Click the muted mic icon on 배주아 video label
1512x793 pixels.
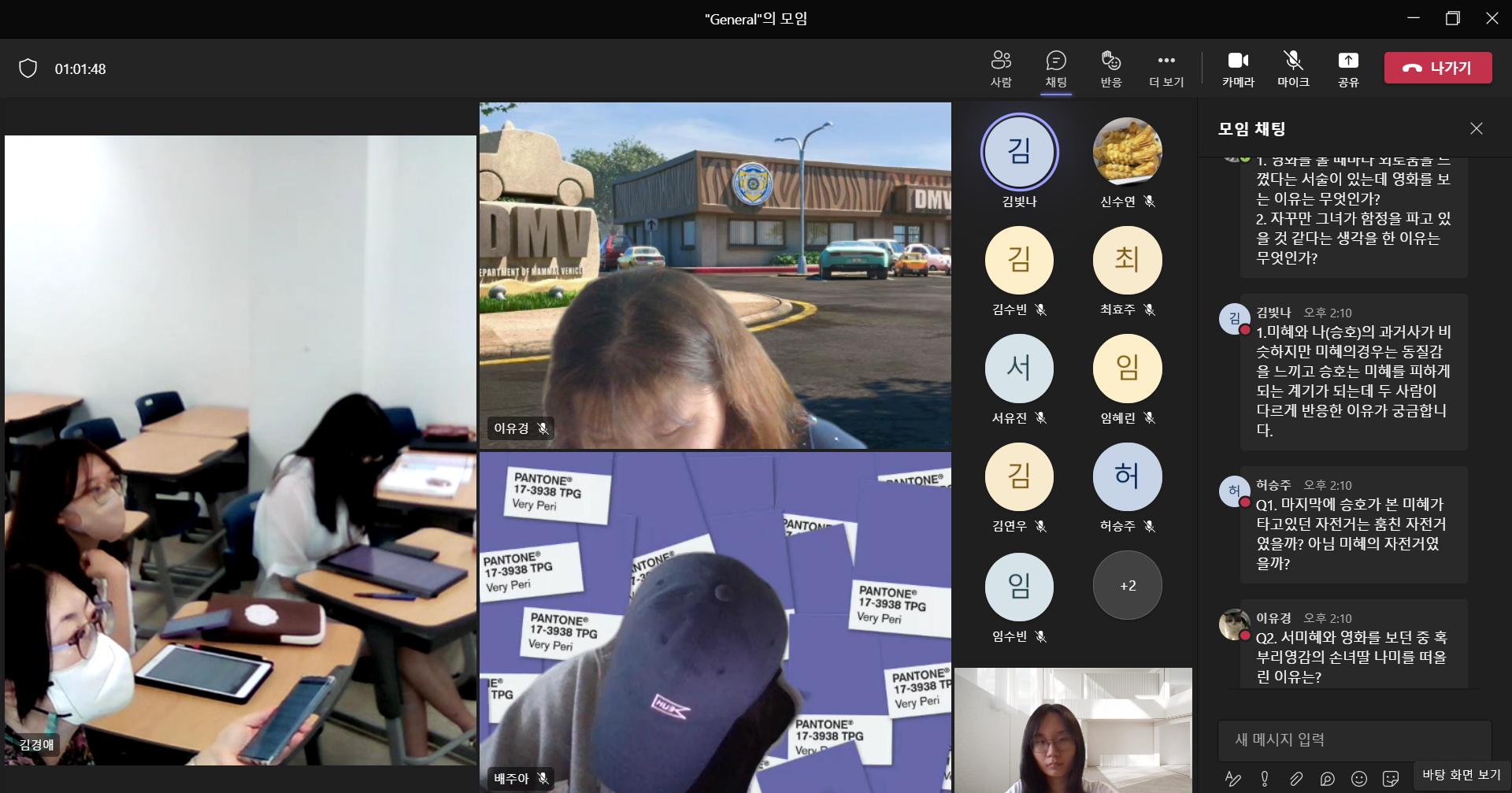[x=543, y=779]
